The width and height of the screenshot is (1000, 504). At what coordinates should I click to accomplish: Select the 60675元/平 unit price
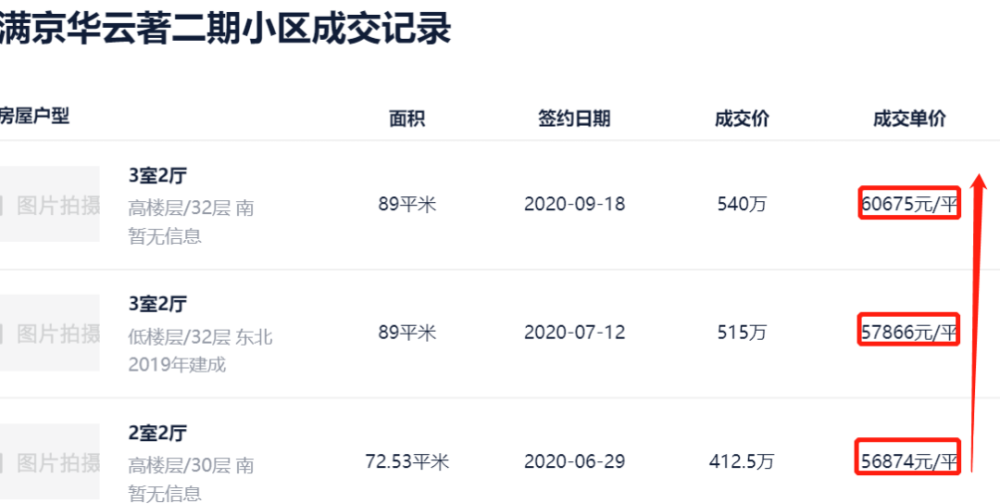pyautogui.click(x=909, y=204)
